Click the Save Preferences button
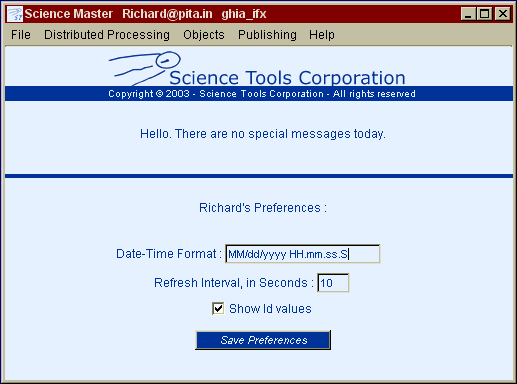 pos(263,340)
